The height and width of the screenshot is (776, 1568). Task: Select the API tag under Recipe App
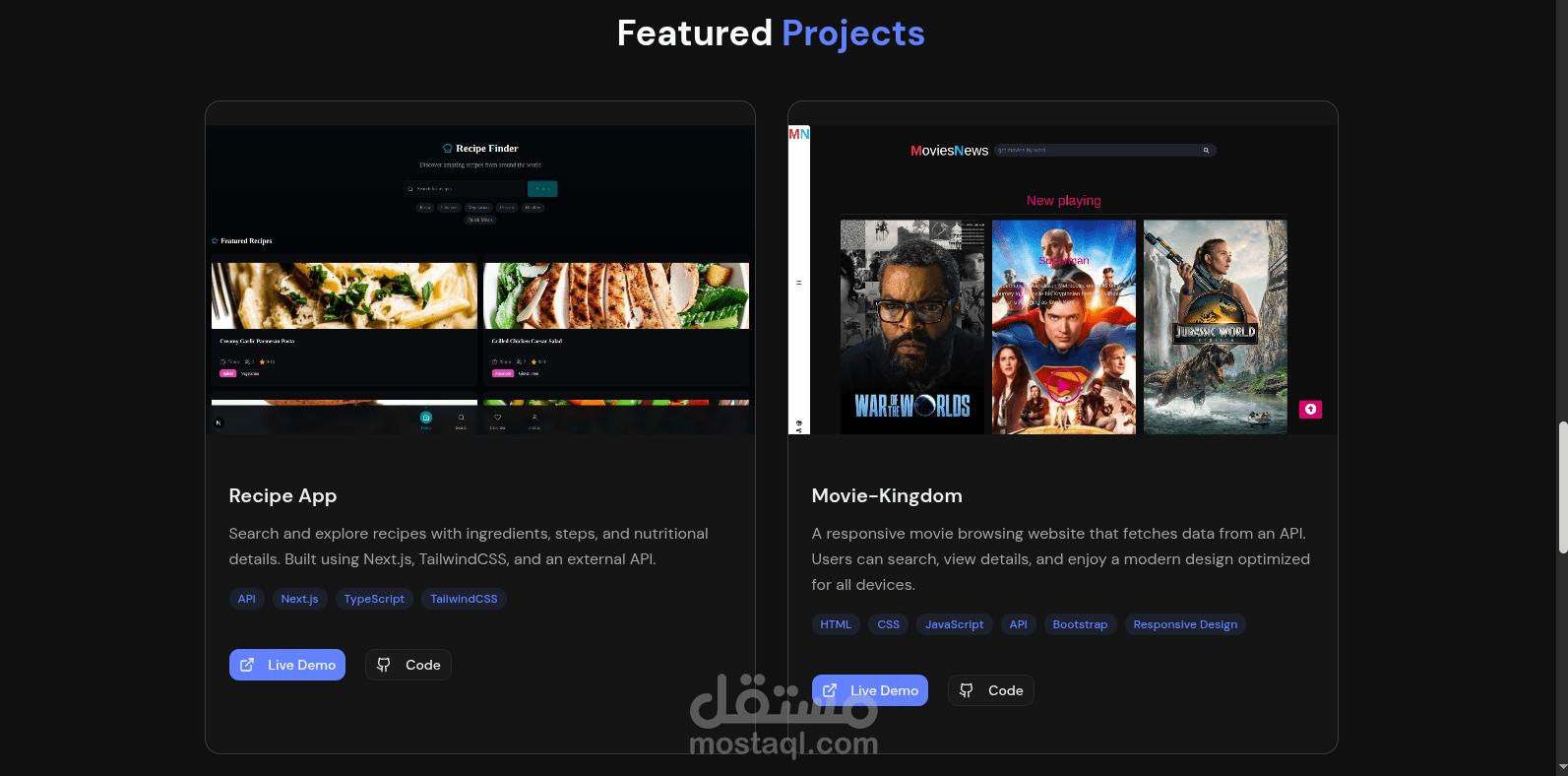[x=247, y=599]
